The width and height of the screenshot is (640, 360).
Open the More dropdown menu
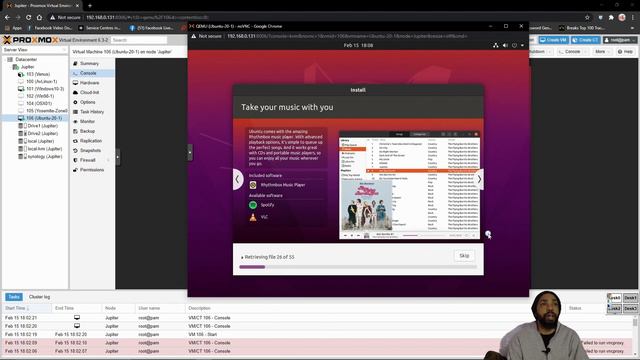pyautogui.click(x=602, y=52)
